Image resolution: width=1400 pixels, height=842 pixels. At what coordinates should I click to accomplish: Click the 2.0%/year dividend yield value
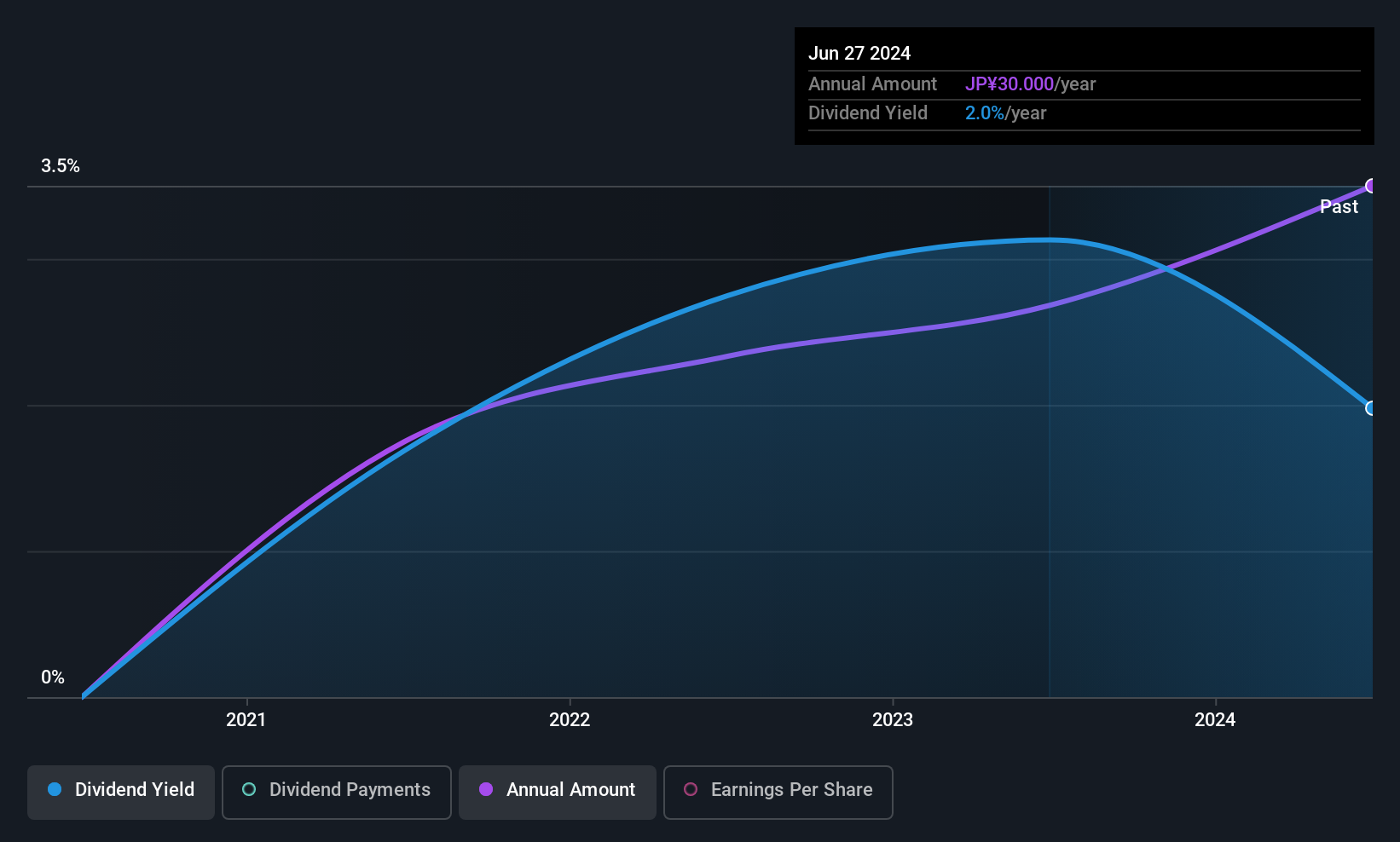[1005, 113]
